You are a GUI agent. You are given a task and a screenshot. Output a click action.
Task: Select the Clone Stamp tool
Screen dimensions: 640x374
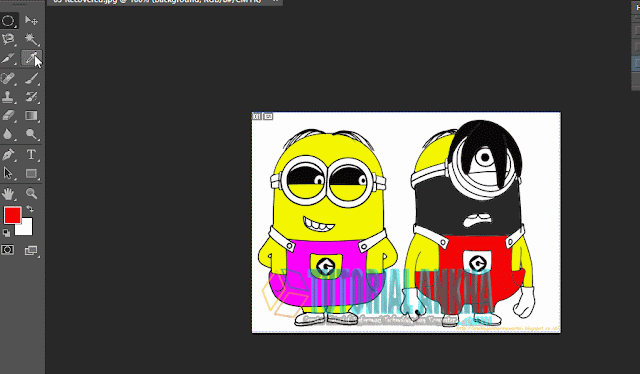(8, 97)
